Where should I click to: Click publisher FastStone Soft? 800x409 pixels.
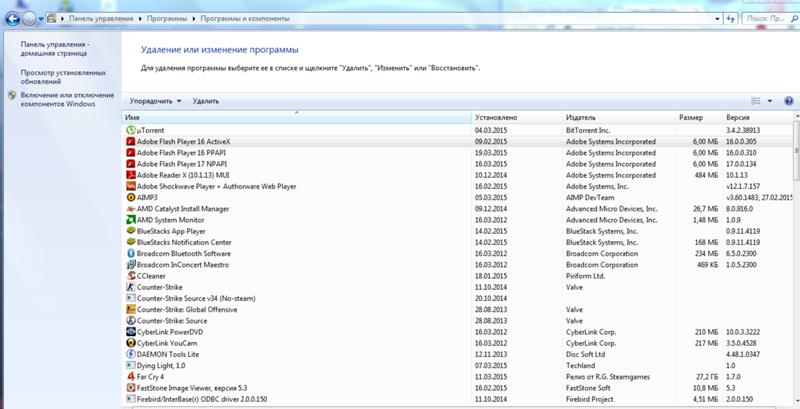(x=588, y=388)
